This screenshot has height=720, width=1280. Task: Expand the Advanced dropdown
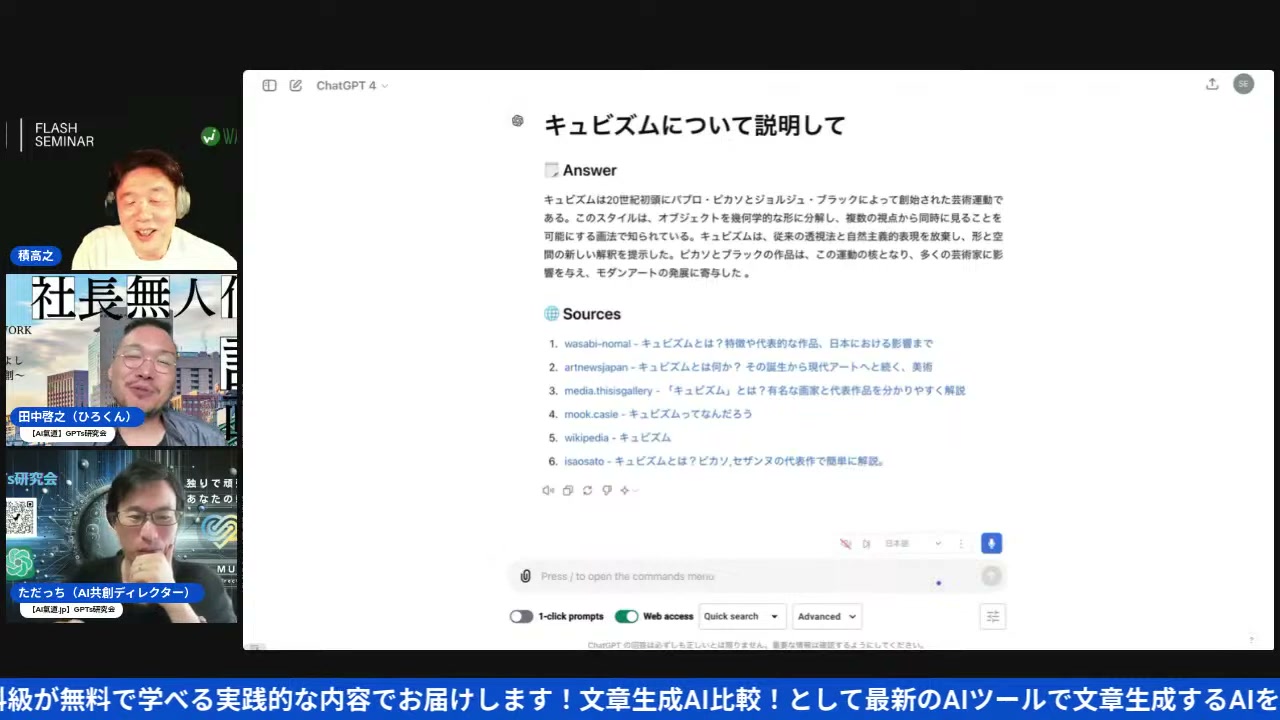826,616
